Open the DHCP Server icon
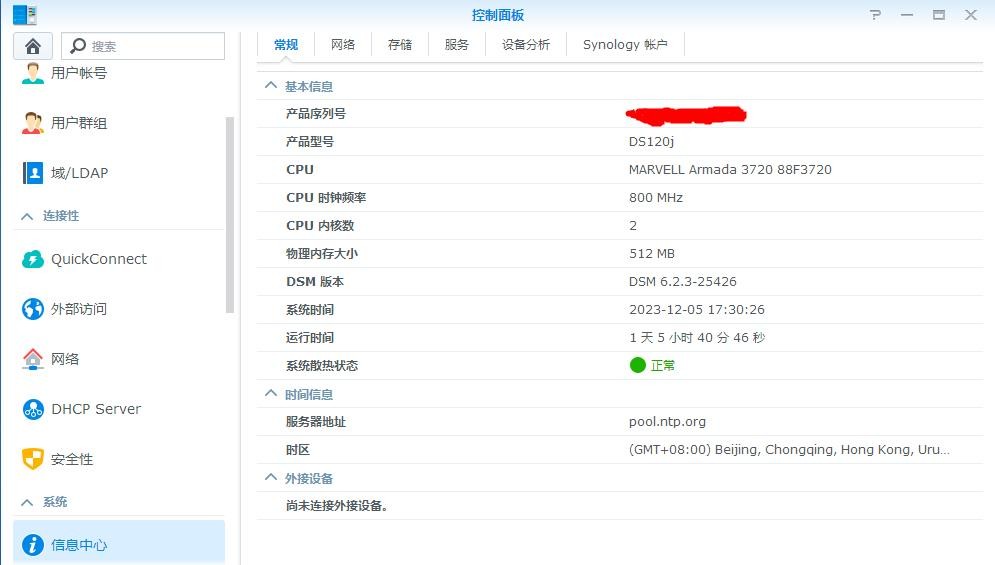 pos(32,409)
